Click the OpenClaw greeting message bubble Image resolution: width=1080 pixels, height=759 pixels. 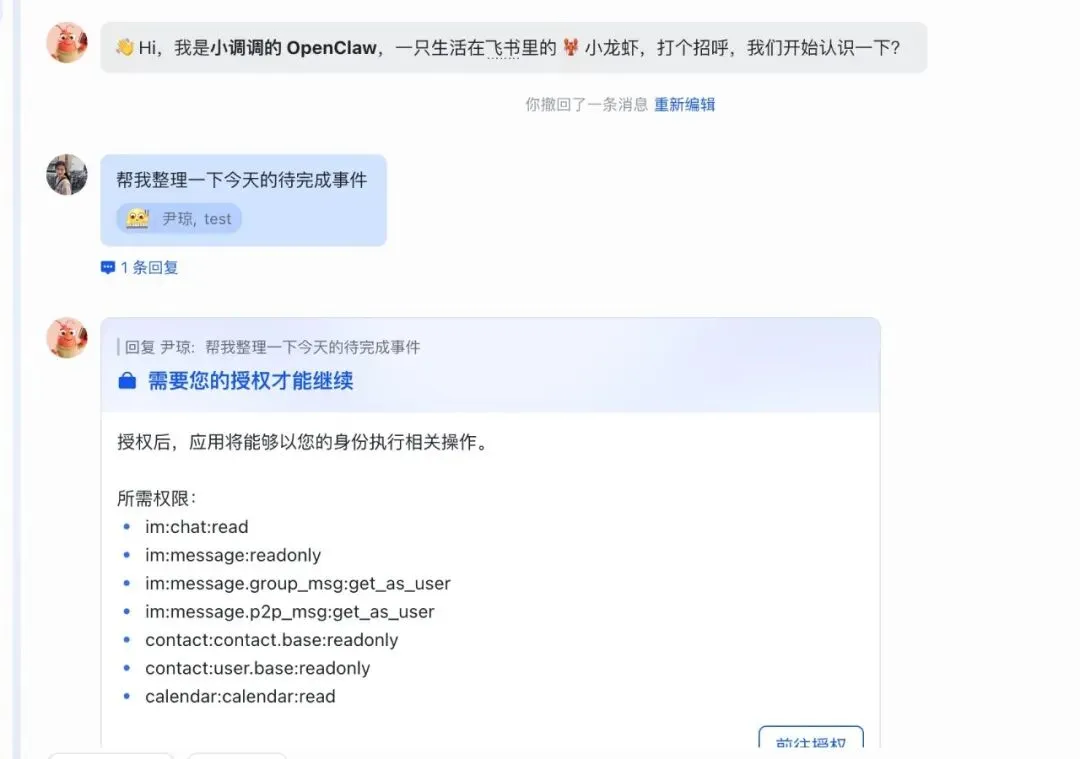(x=514, y=48)
